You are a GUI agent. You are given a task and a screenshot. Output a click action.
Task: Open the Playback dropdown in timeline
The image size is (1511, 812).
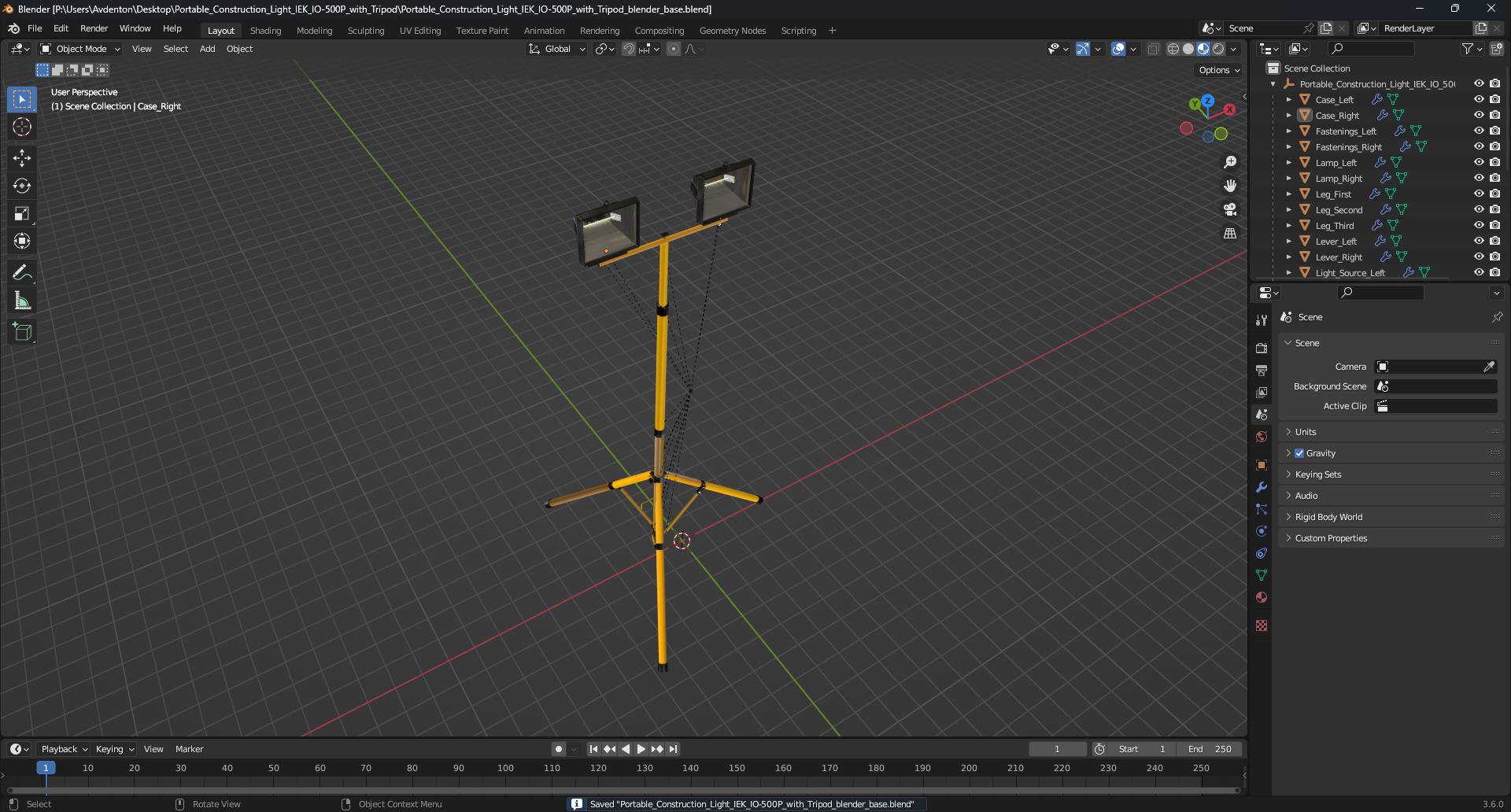(x=65, y=749)
